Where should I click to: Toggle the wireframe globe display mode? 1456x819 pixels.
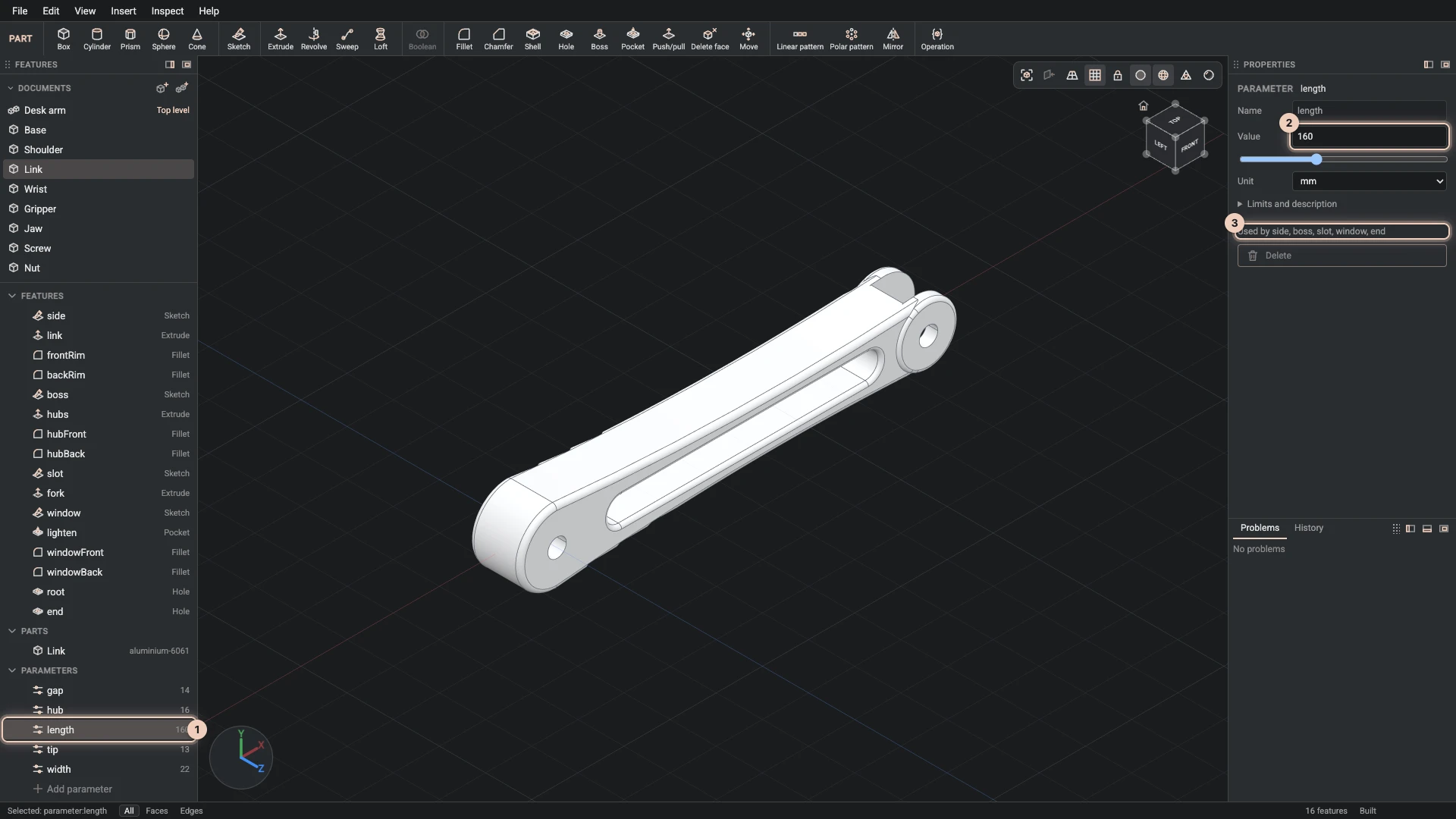(1163, 75)
